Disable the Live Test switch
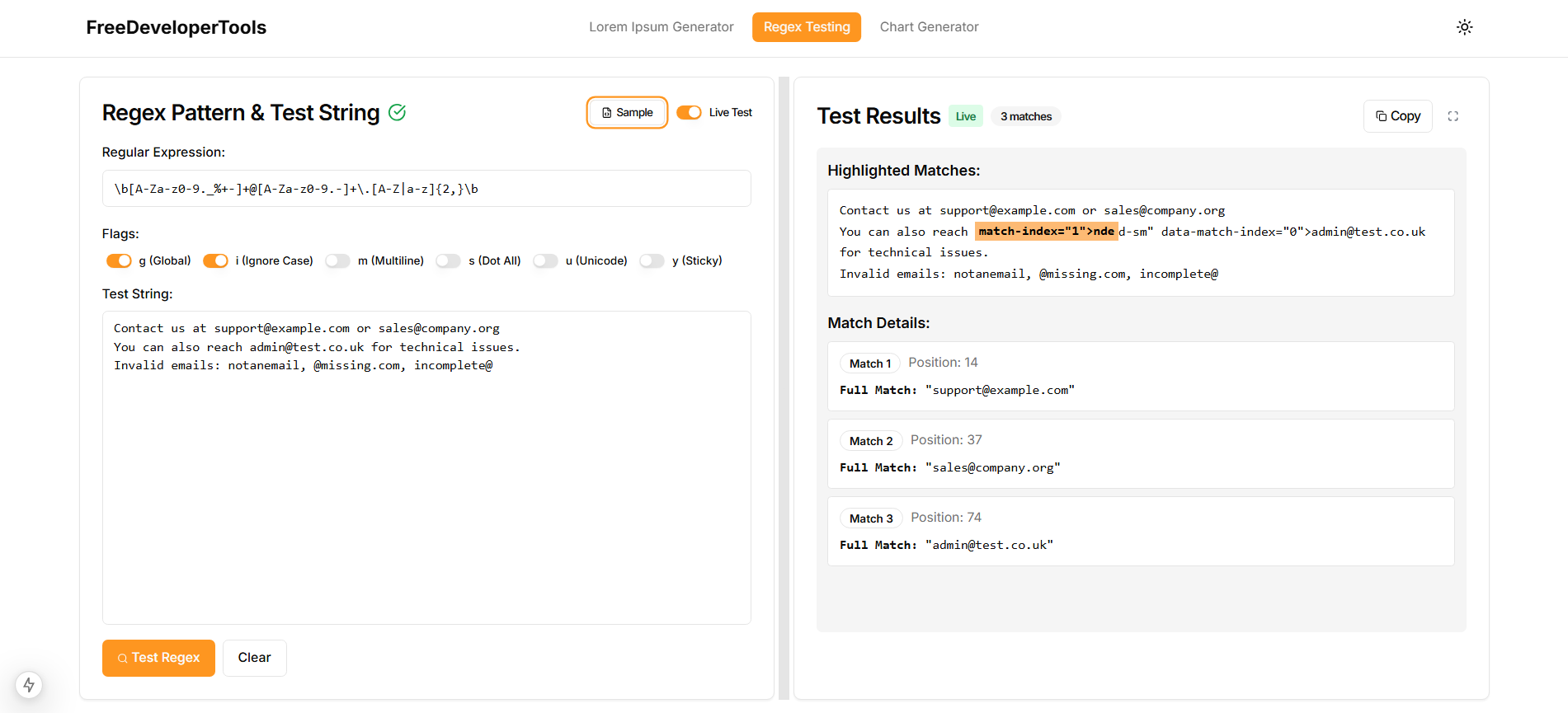The image size is (1568, 713). 689,113
